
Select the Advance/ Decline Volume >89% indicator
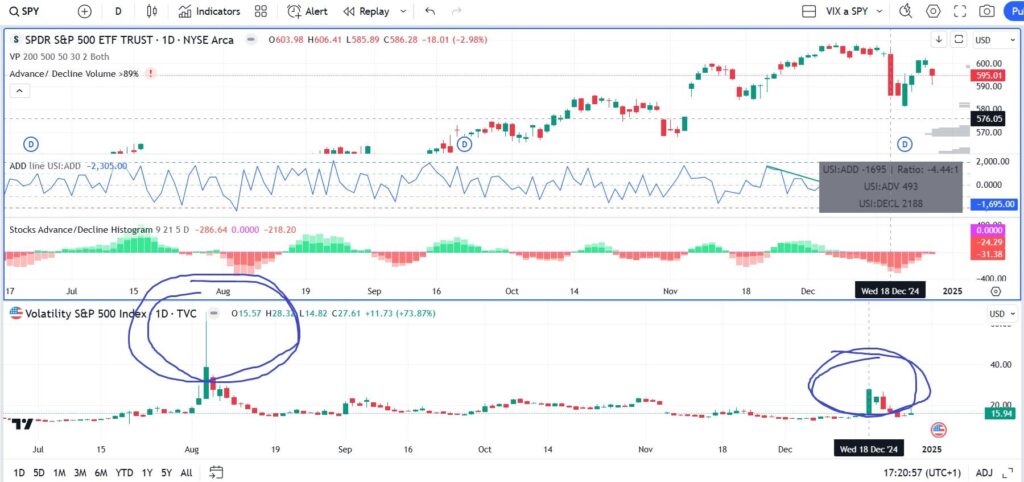tap(74, 74)
